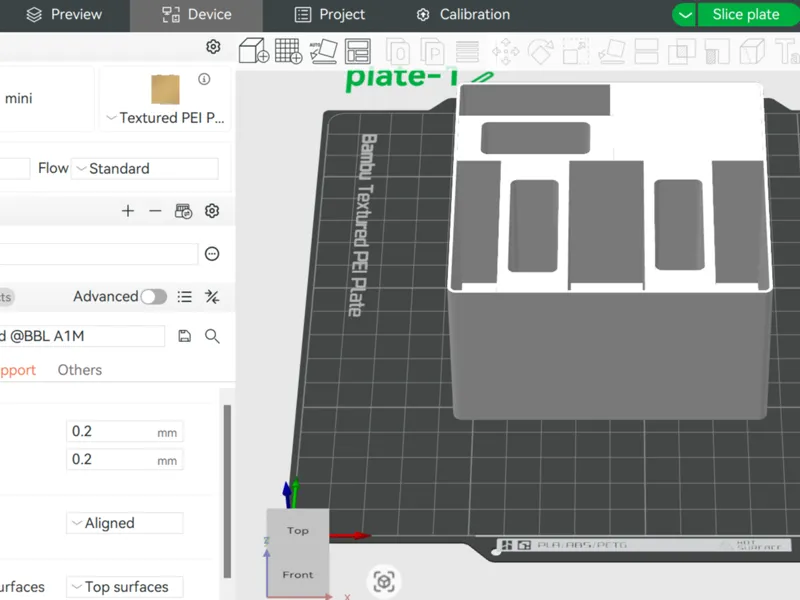Viewport: 800px width, 600px height.
Task: Toggle the Advanced settings switch
Action: coord(154,296)
